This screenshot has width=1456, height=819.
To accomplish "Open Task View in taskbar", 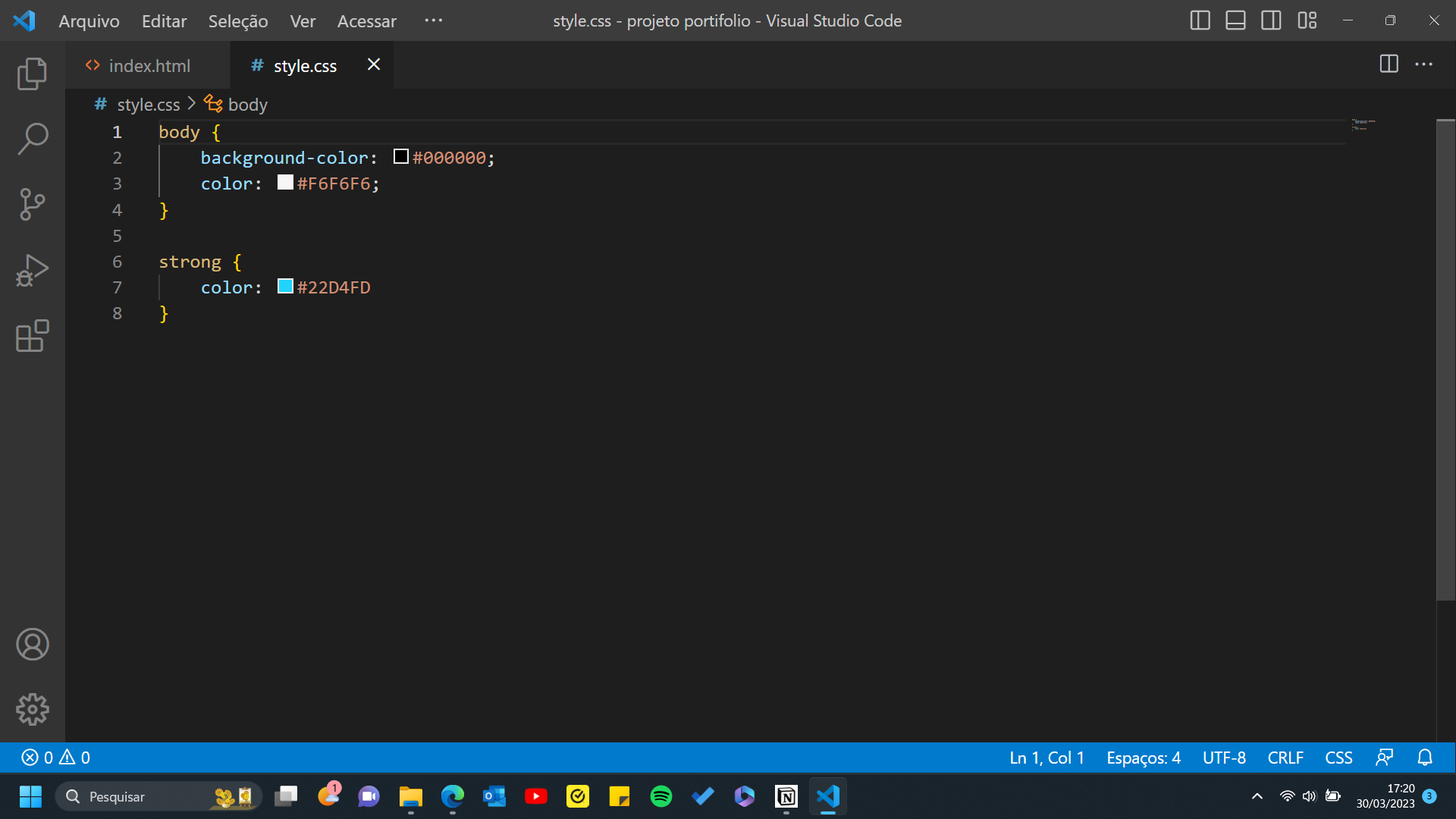I will point(286,796).
